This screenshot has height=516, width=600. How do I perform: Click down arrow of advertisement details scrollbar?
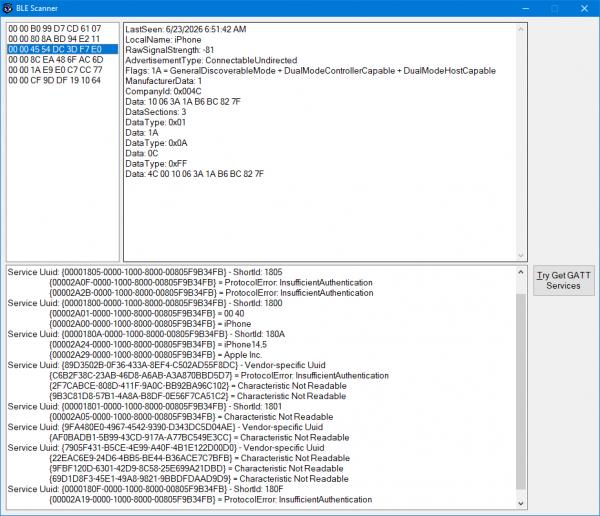point(520,255)
